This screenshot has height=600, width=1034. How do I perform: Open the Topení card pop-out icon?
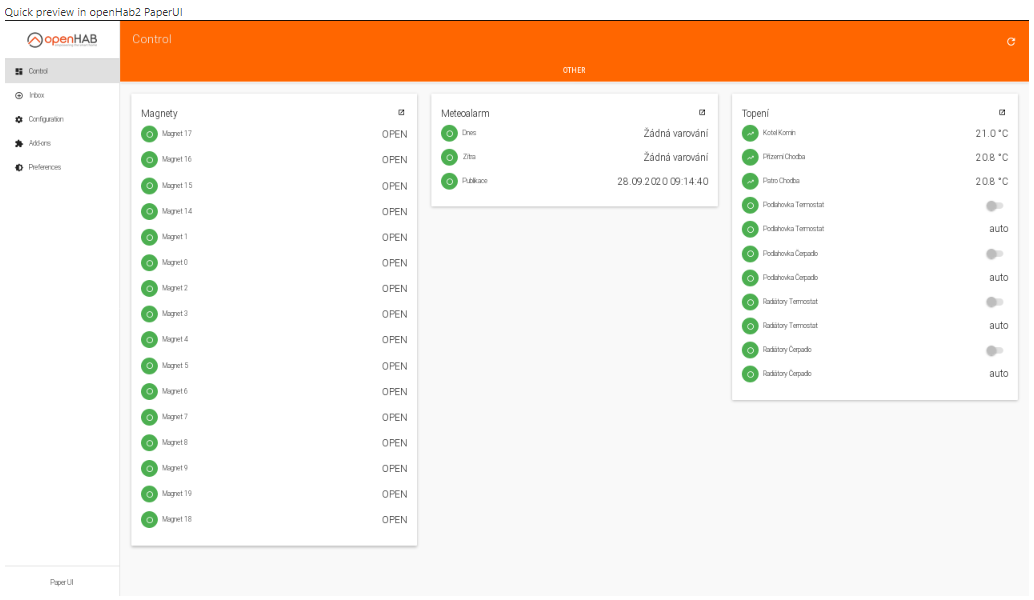[1002, 113]
